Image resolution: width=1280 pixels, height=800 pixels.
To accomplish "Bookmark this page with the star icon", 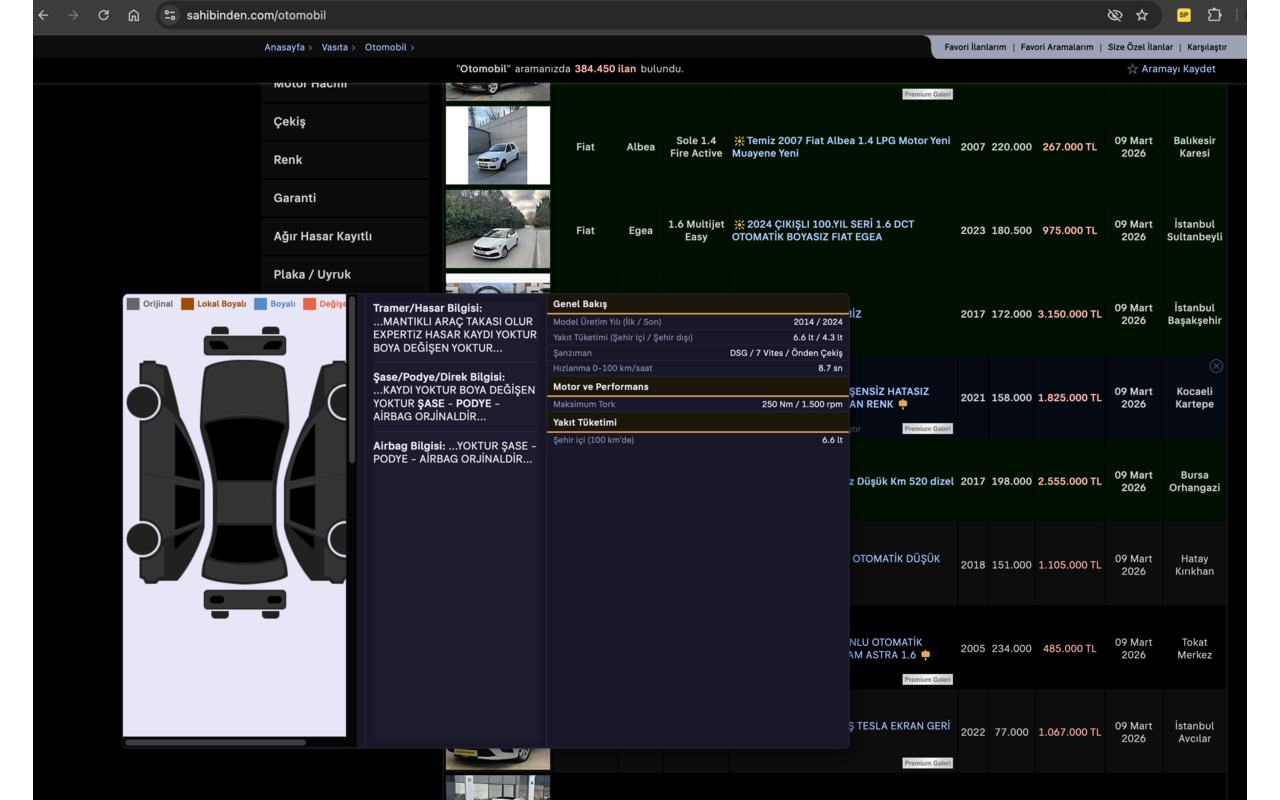I will pyautogui.click(x=1142, y=15).
